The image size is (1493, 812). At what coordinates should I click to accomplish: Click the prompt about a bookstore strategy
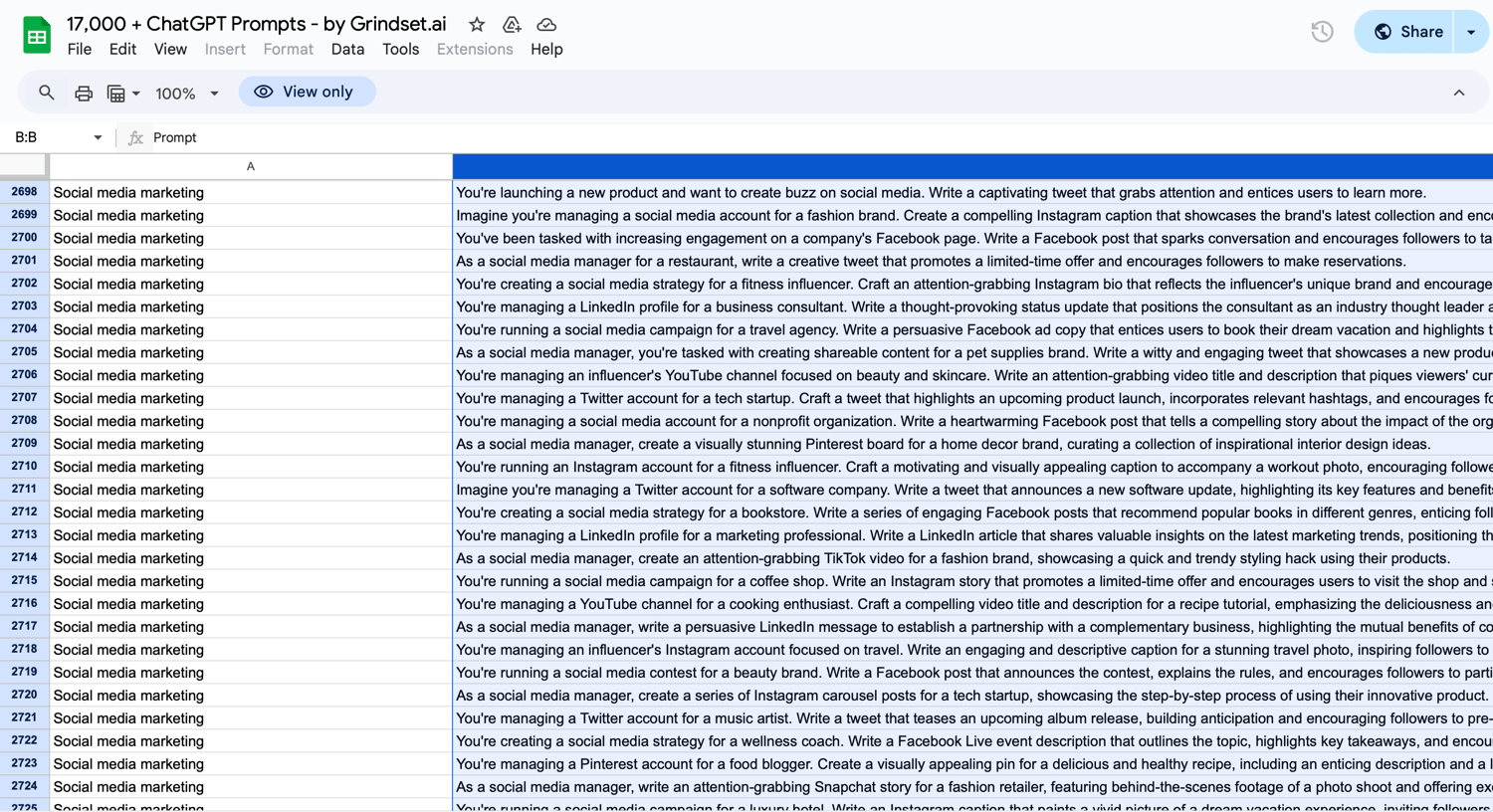click(973, 512)
